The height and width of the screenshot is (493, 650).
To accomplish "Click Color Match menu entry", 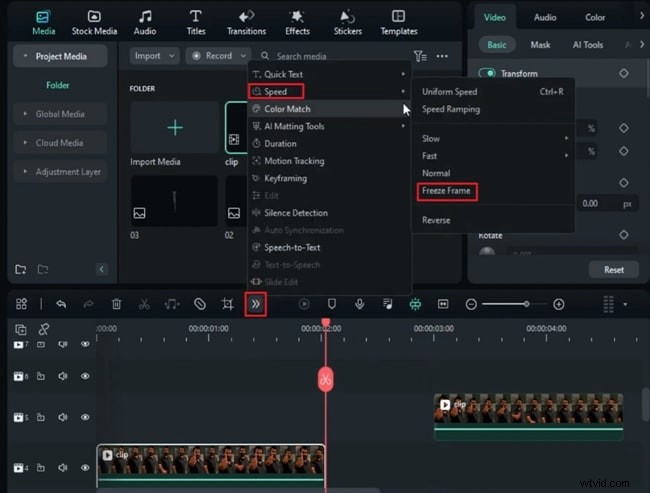I will click(x=330, y=109).
